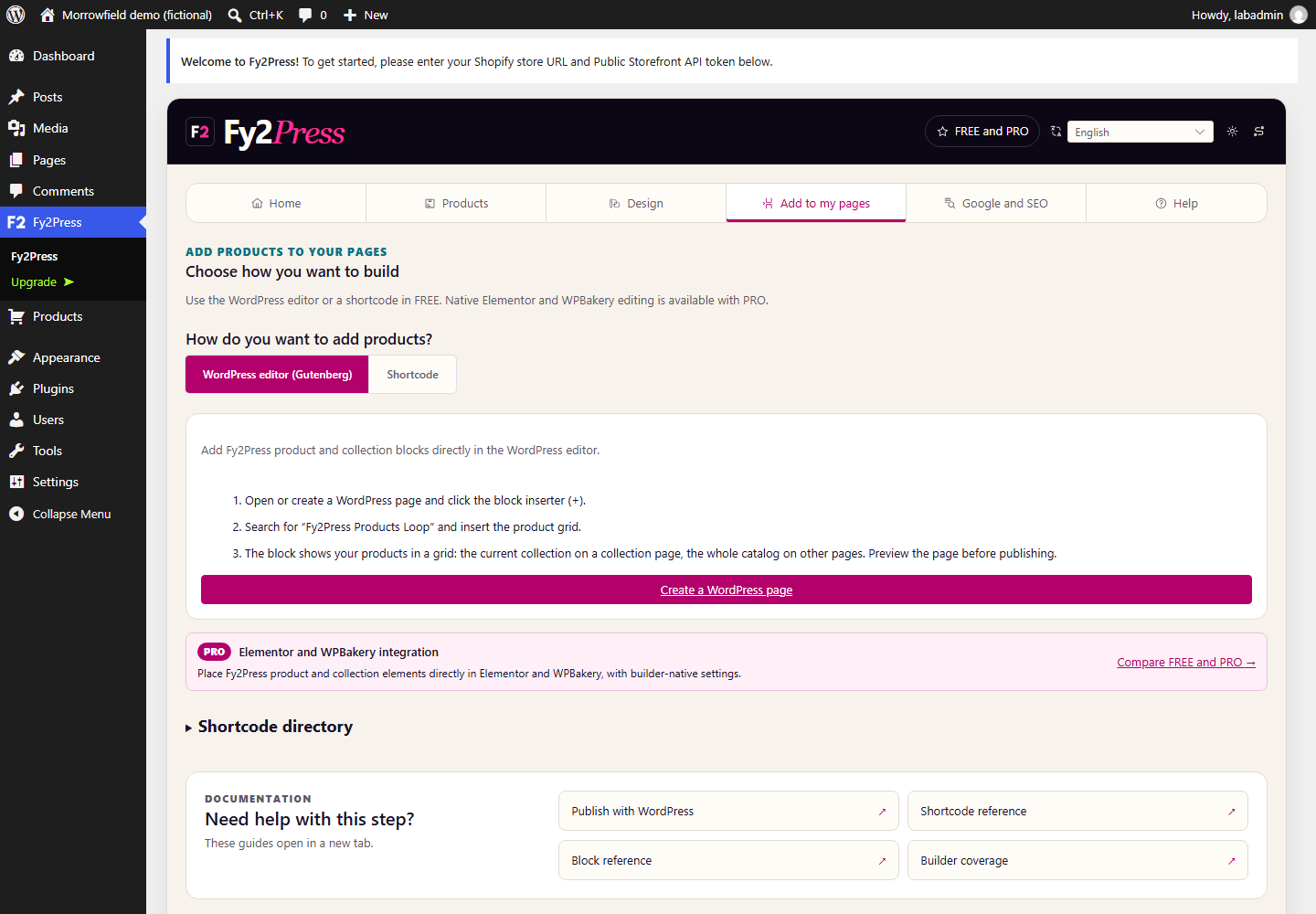Viewport: 1316px width, 914px height.
Task: Click the Morrowfield demo site name
Action: (x=126, y=15)
